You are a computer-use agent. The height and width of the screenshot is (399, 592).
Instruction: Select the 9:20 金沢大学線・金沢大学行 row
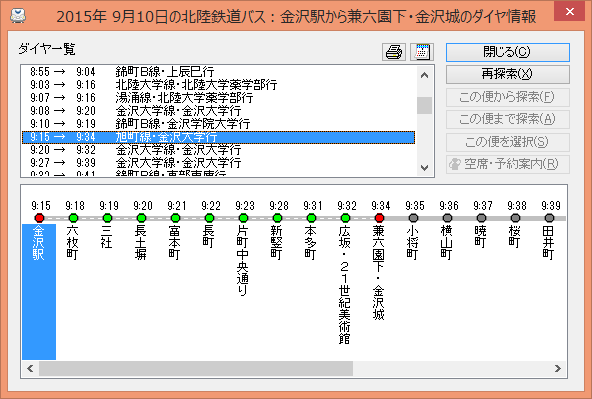(x=219, y=150)
